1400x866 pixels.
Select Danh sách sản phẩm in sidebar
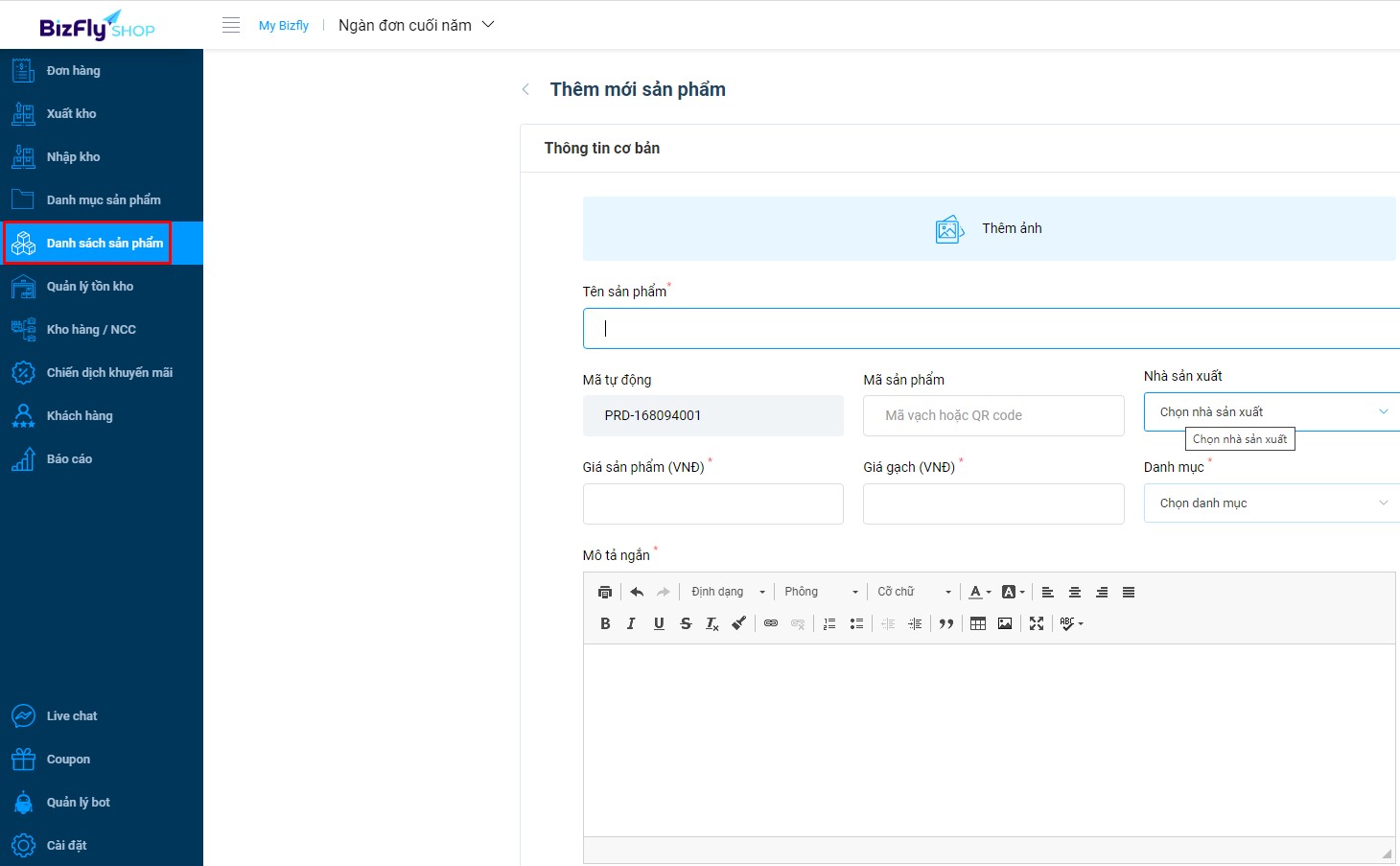pyautogui.click(x=102, y=243)
